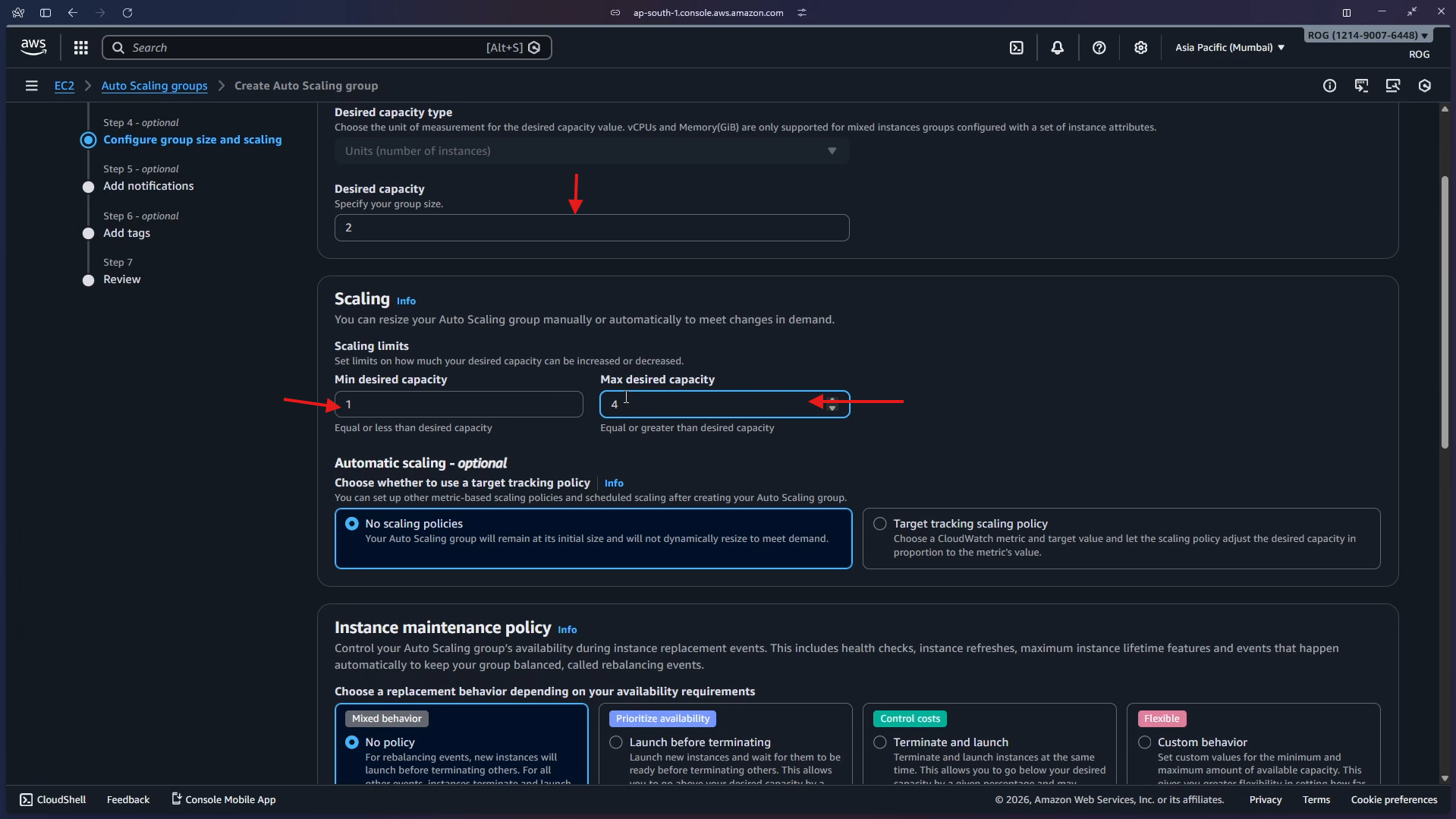Jump to the Add tags step
The width and height of the screenshot is (1456, 819).
[x=127, y=233]
